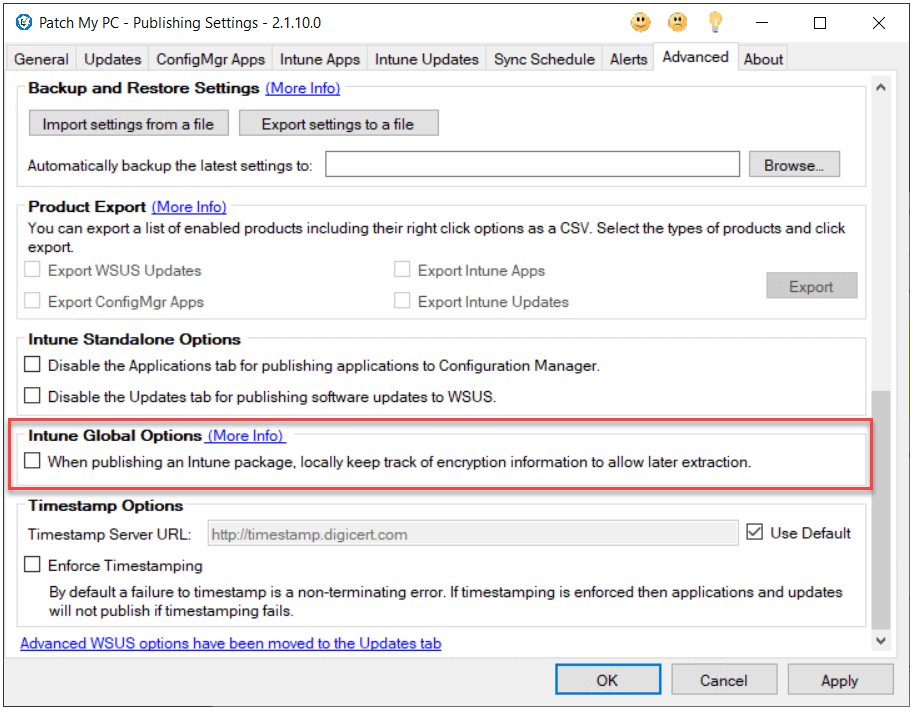Uncheck the Use Default timestamp checkbox
Screen dimensions: 913x712
pos(755,532)
